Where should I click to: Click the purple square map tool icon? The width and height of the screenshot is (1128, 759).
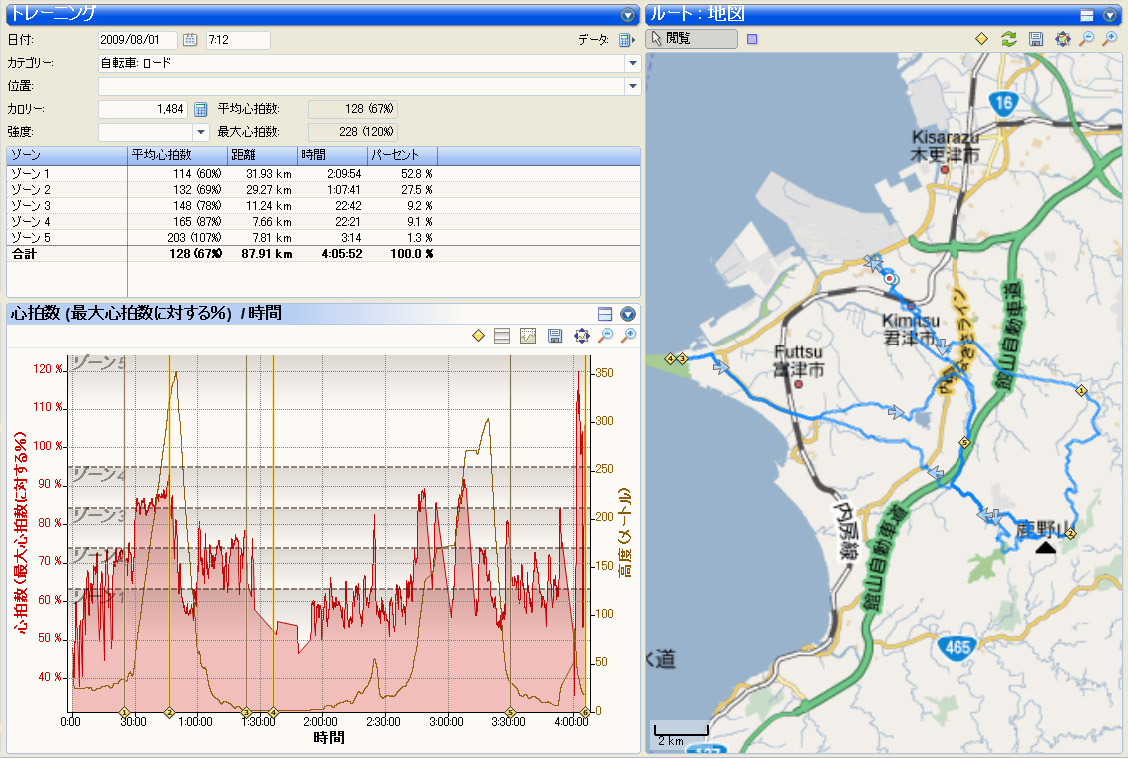coord(752,39)
